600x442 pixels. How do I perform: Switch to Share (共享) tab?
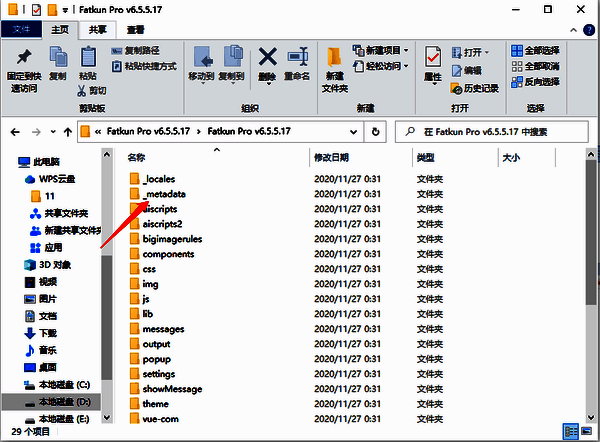(98, 30)
